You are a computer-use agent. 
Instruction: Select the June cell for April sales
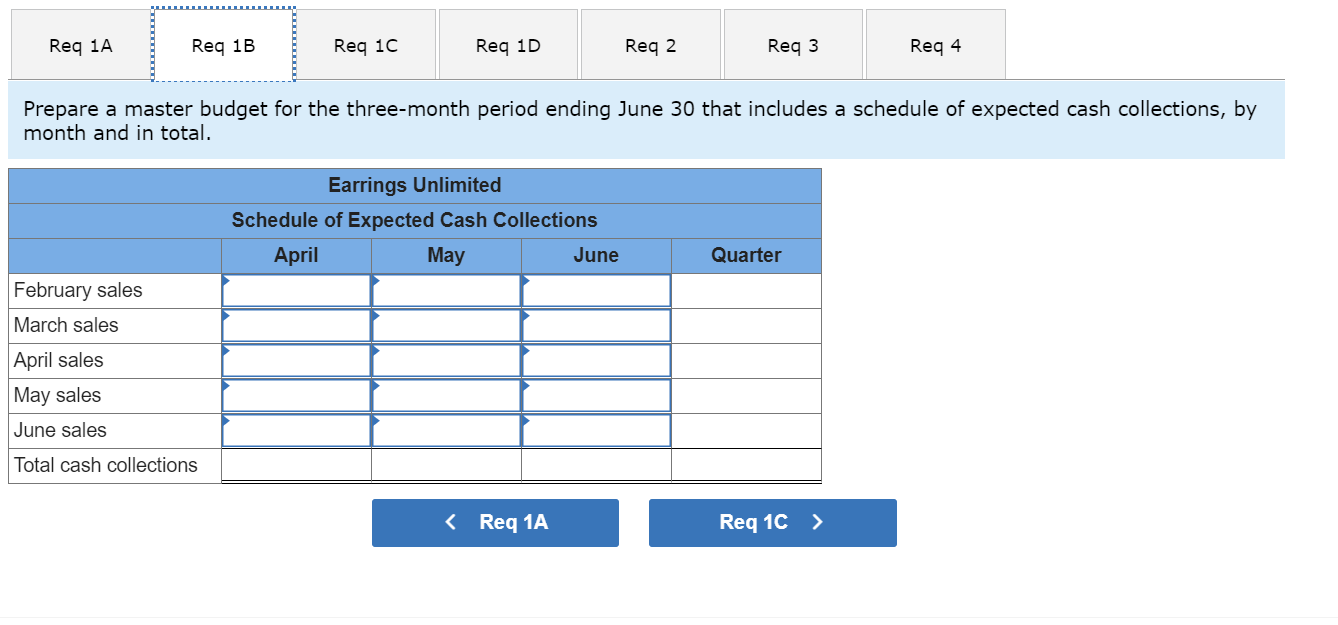click(x=595, y=360)
